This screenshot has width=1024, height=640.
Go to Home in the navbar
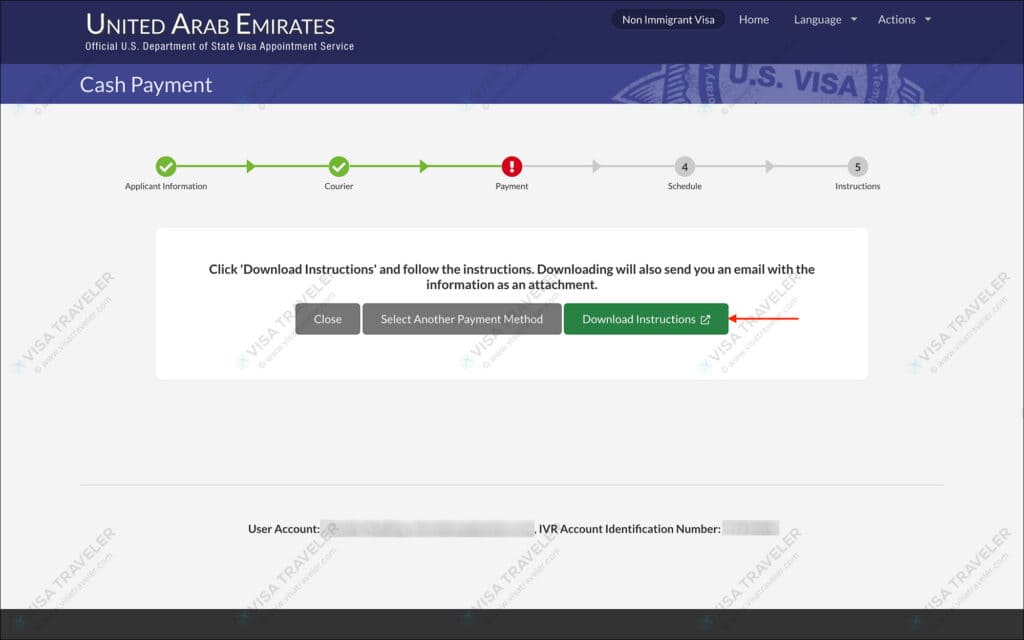point(754,20)
